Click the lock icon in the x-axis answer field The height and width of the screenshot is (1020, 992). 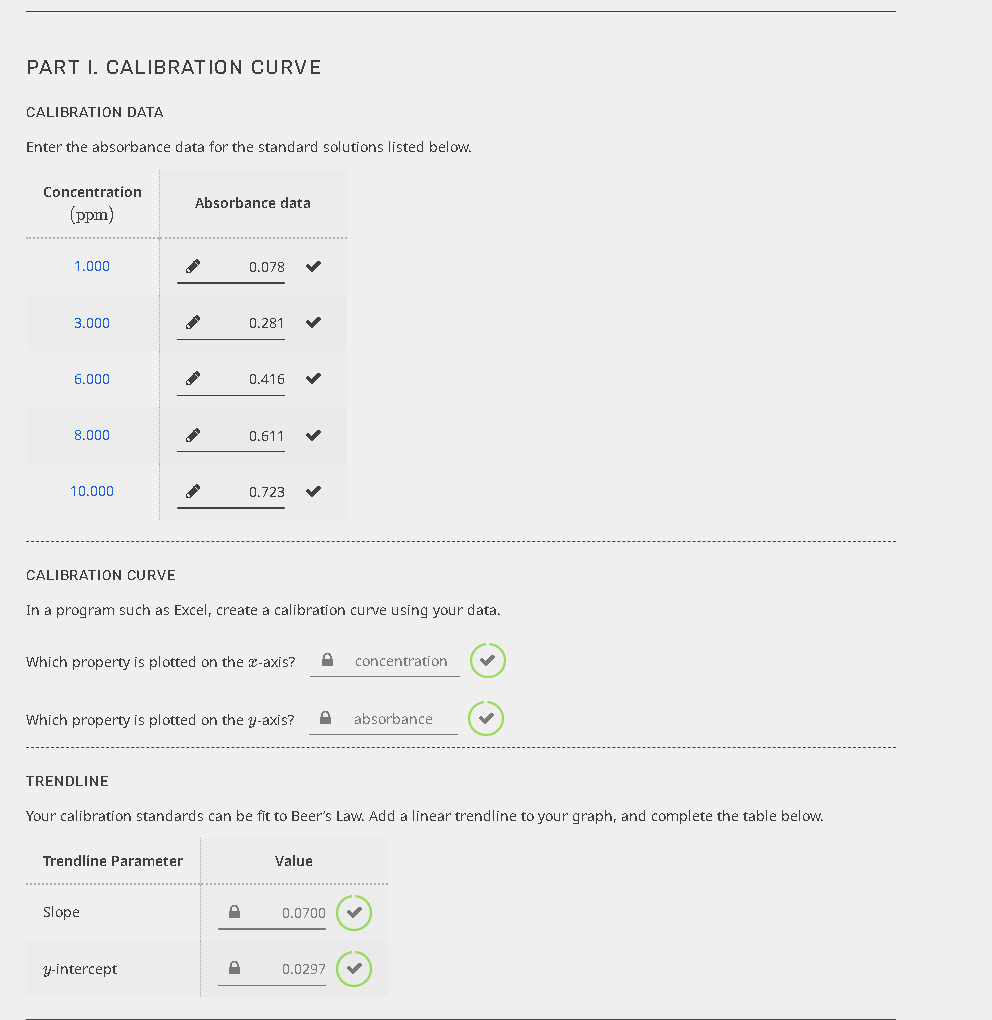[x=327, y=660]
